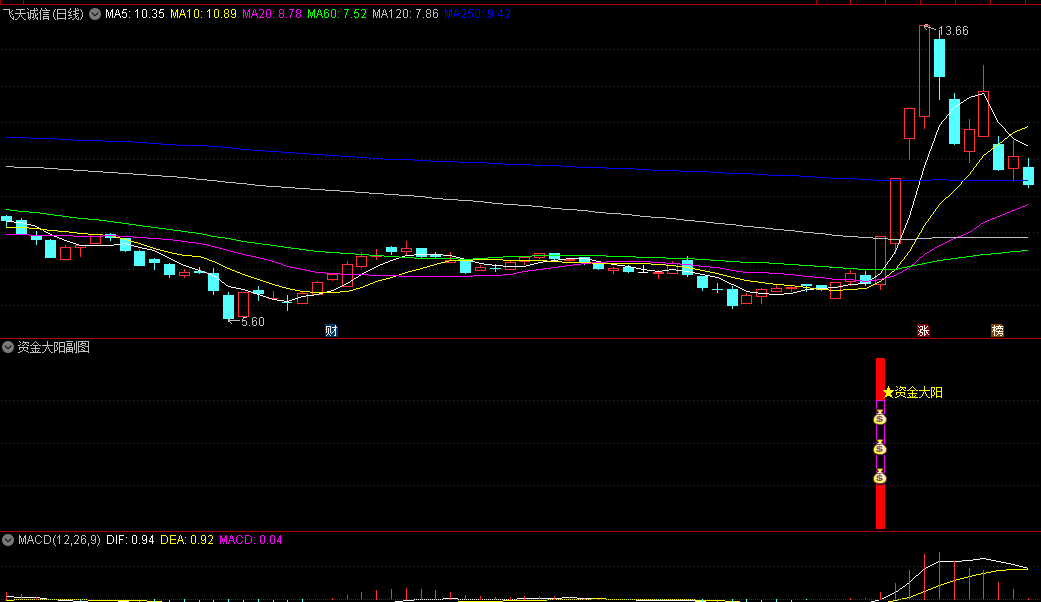Select the MA20: 8.78 label
The image size is (1041, 602).
click(x=272, y=14)
